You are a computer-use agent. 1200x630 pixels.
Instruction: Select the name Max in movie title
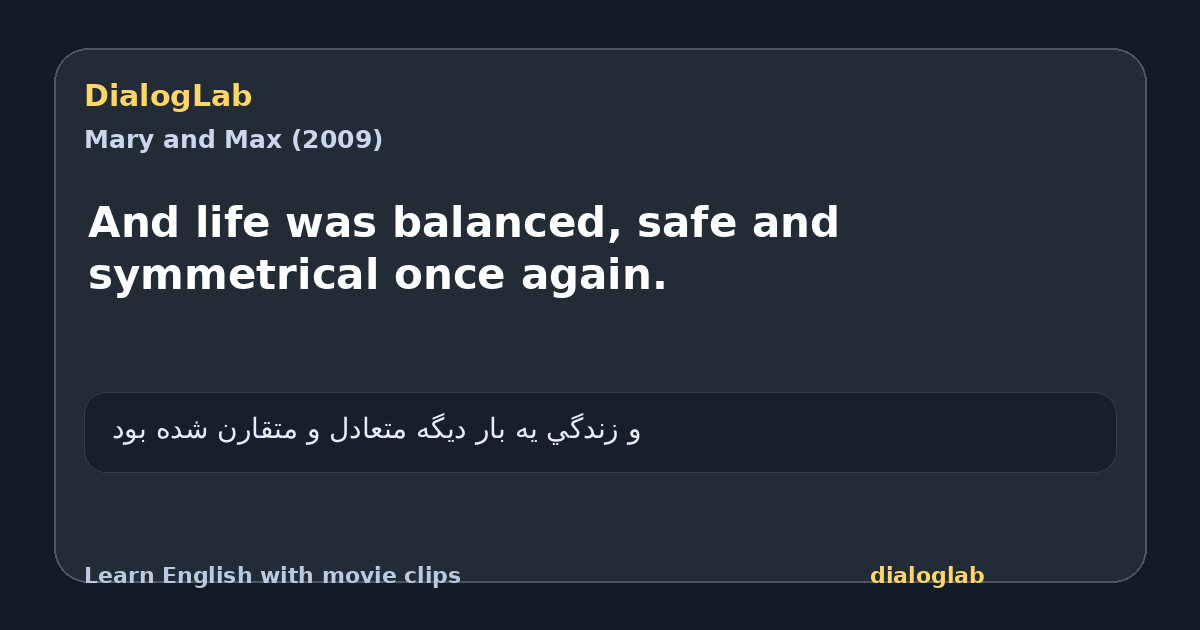258,140
